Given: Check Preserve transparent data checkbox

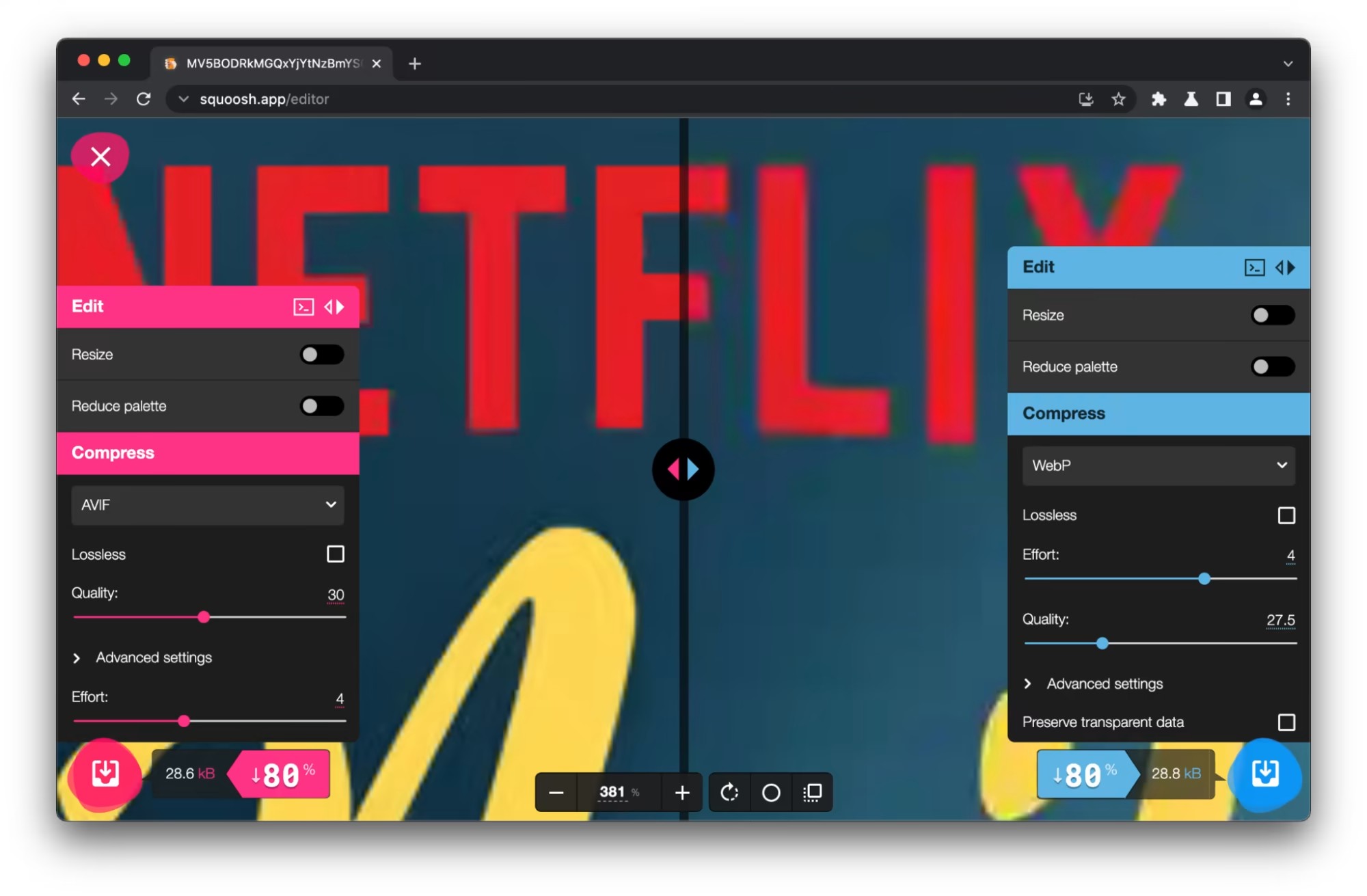Looking at the screenshot, I should (x=1286, y=722).
